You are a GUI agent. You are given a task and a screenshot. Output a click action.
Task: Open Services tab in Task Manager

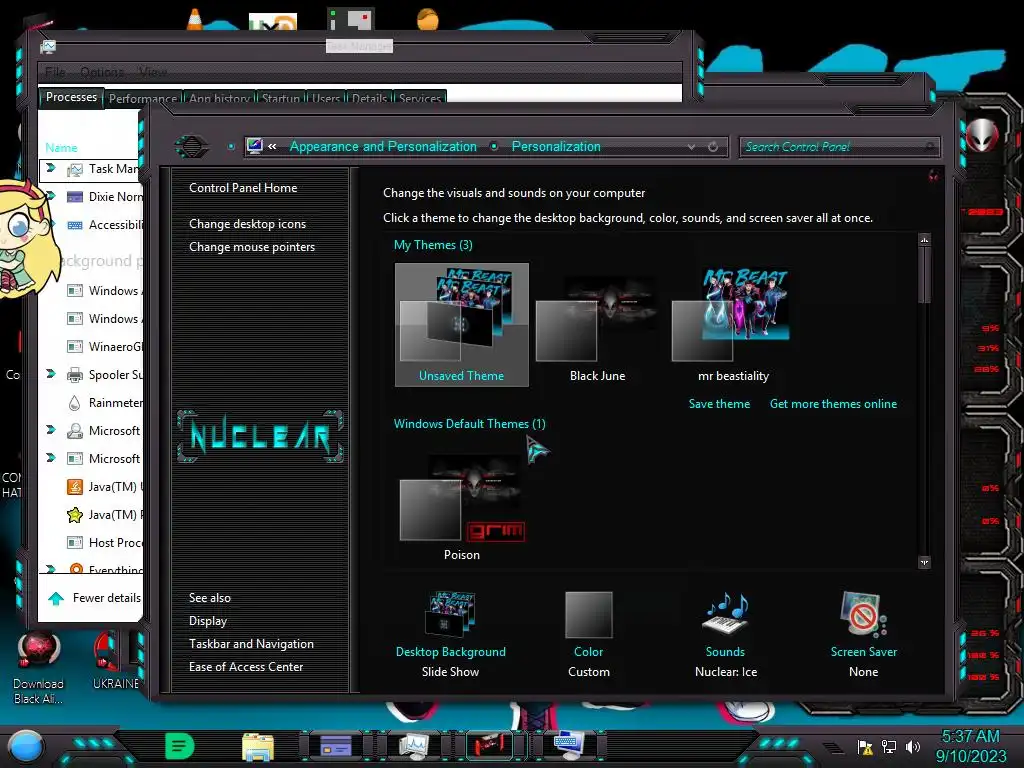420,98
